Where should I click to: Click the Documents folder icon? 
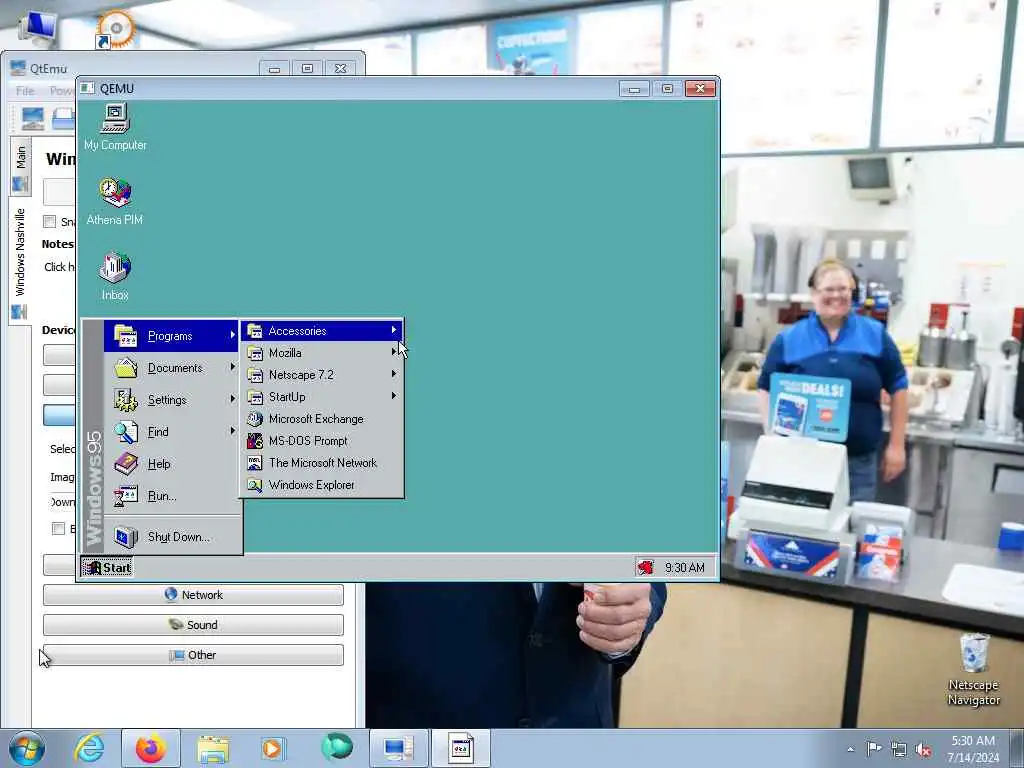tap(125, 368)
